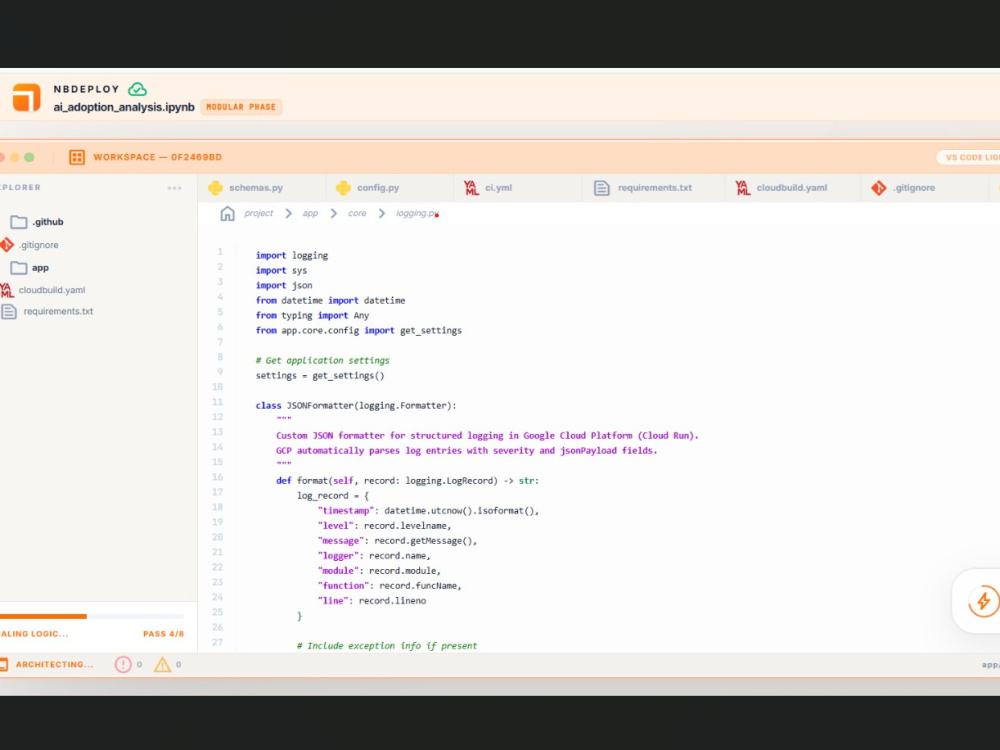Click the chevron after 'project' in breadcrumb
This screenshot has height=750, width=1000.
point(288,213)
